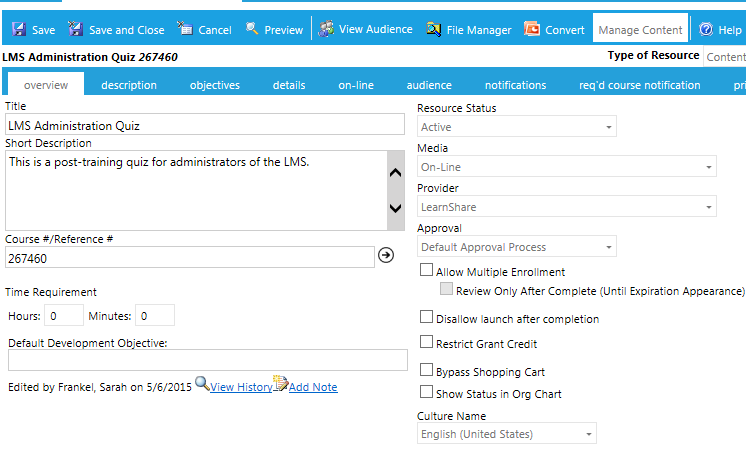Click the Add Note link
Viewport: 746px width, 459px height.
pyautogui.click(x=312, y=387)
